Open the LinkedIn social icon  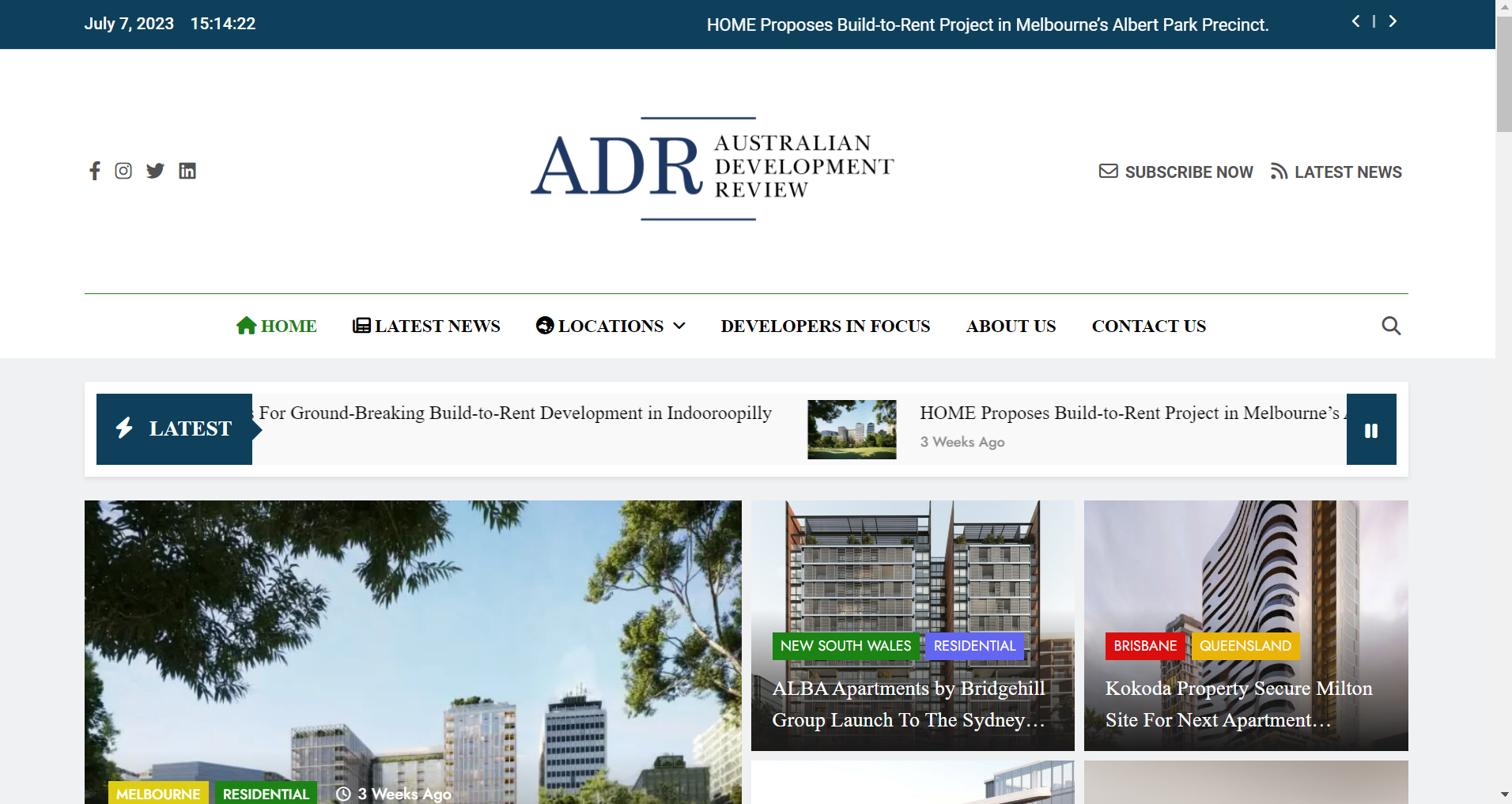click(187, 171)
